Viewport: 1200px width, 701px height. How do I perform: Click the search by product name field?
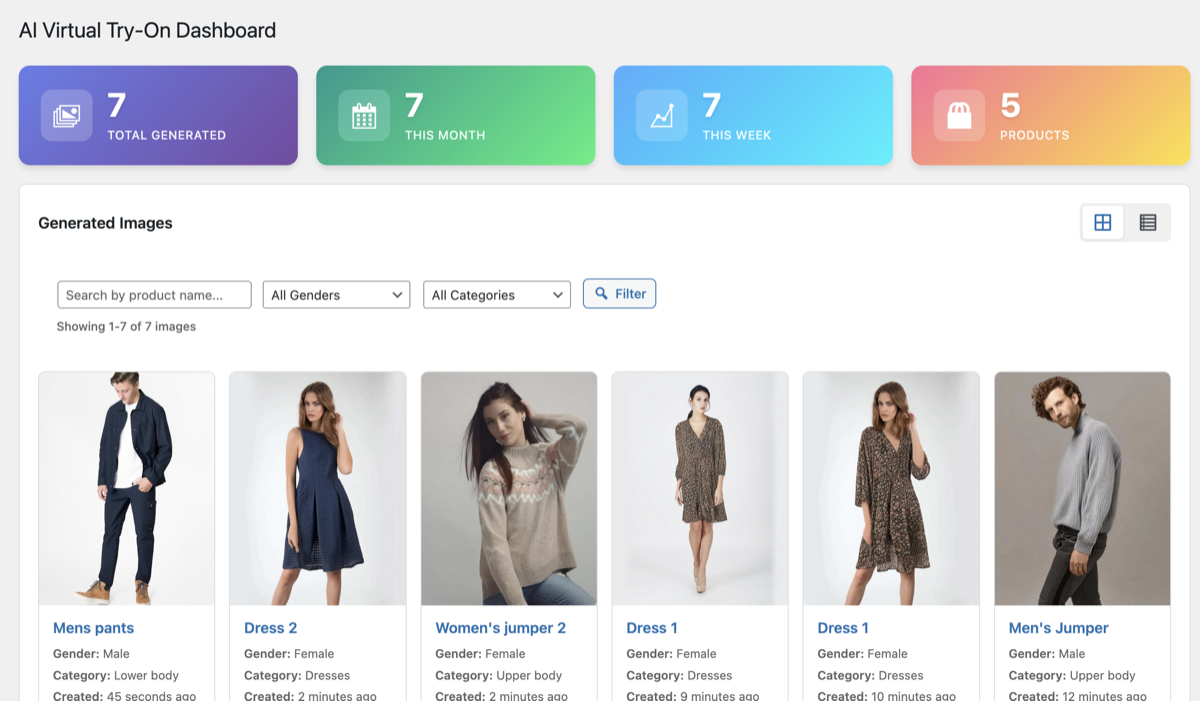153,294
